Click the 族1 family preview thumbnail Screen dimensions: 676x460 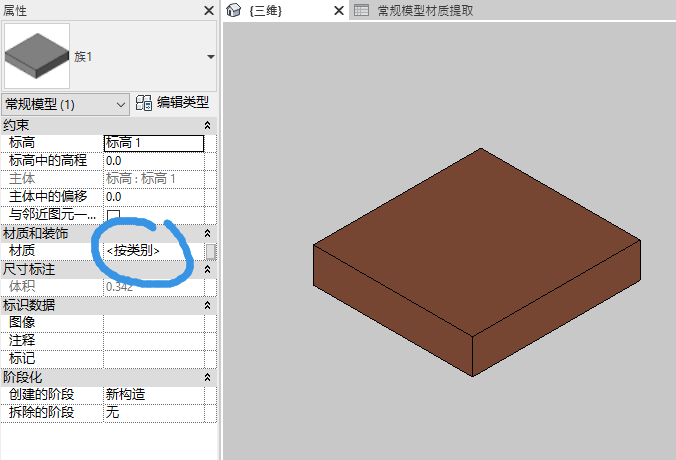(x=37, y=56)
